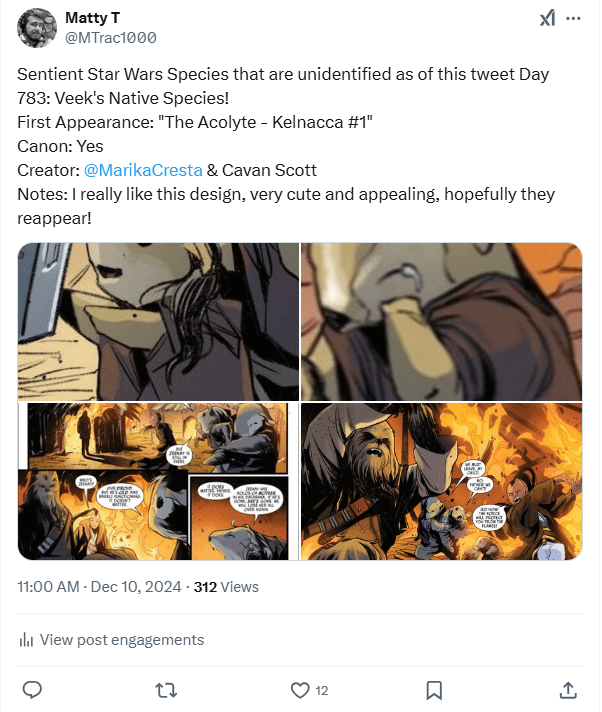
Task: Click the @MTrac1000 handle
Action: pos(110,38)
